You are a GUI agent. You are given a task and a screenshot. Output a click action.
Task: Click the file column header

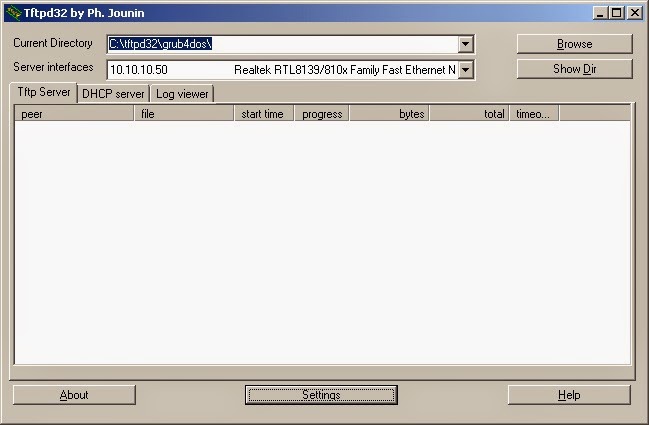(x=184, y=114)
